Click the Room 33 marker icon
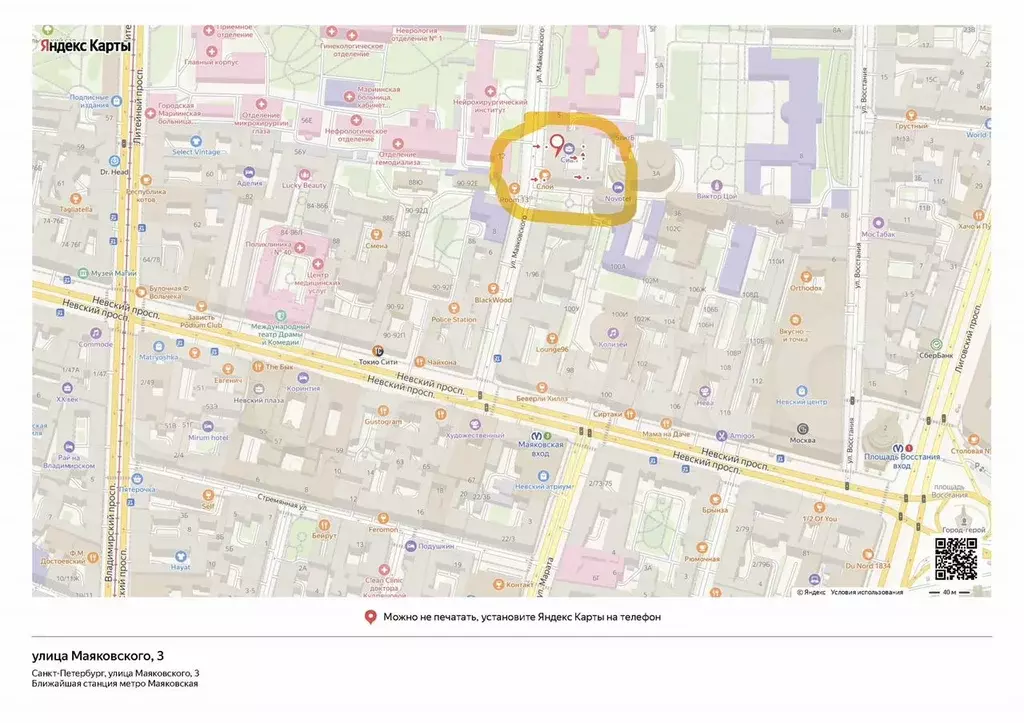 [515, 189]
